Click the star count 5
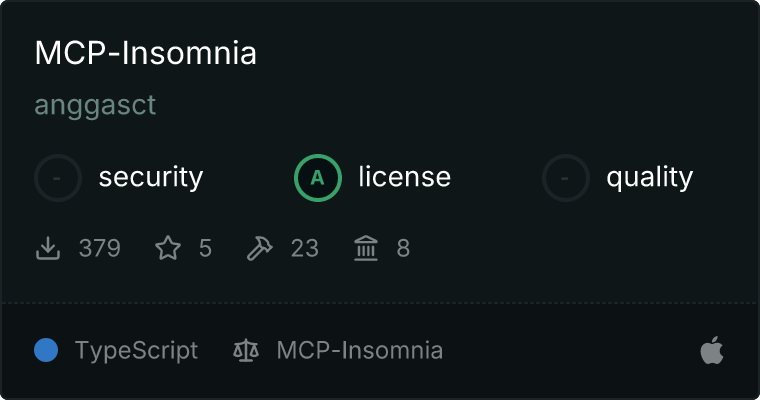This screenshot has height=400, width=760. (x=205, y=248)
